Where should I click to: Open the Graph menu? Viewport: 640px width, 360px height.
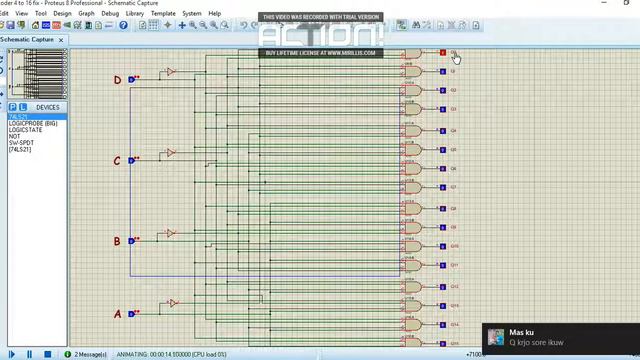pyautogui.click(x=86, y=13)
